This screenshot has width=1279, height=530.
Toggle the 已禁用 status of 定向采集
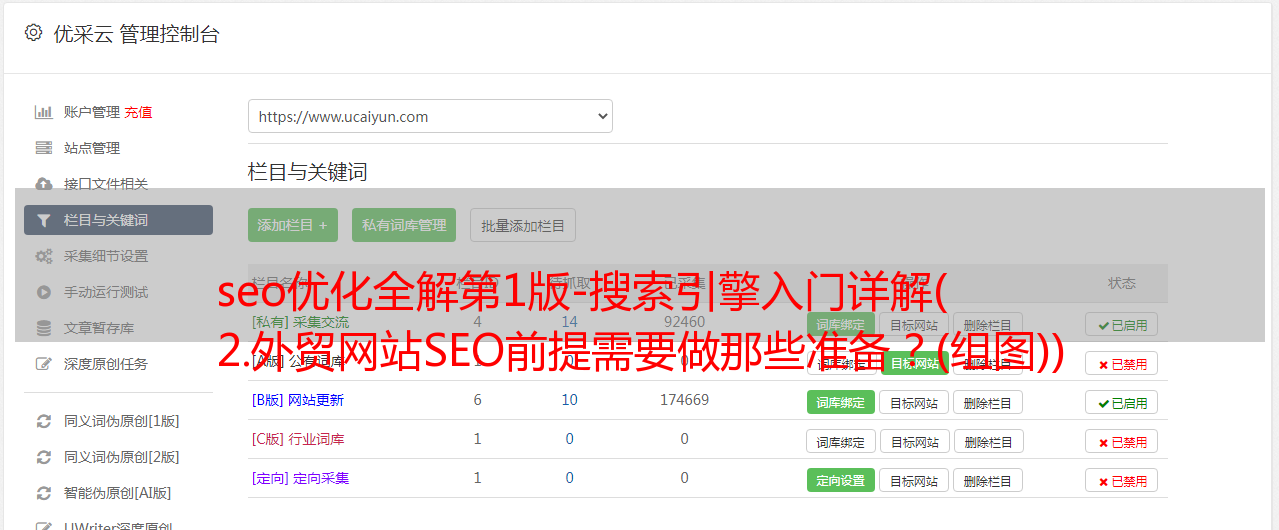1122,480
